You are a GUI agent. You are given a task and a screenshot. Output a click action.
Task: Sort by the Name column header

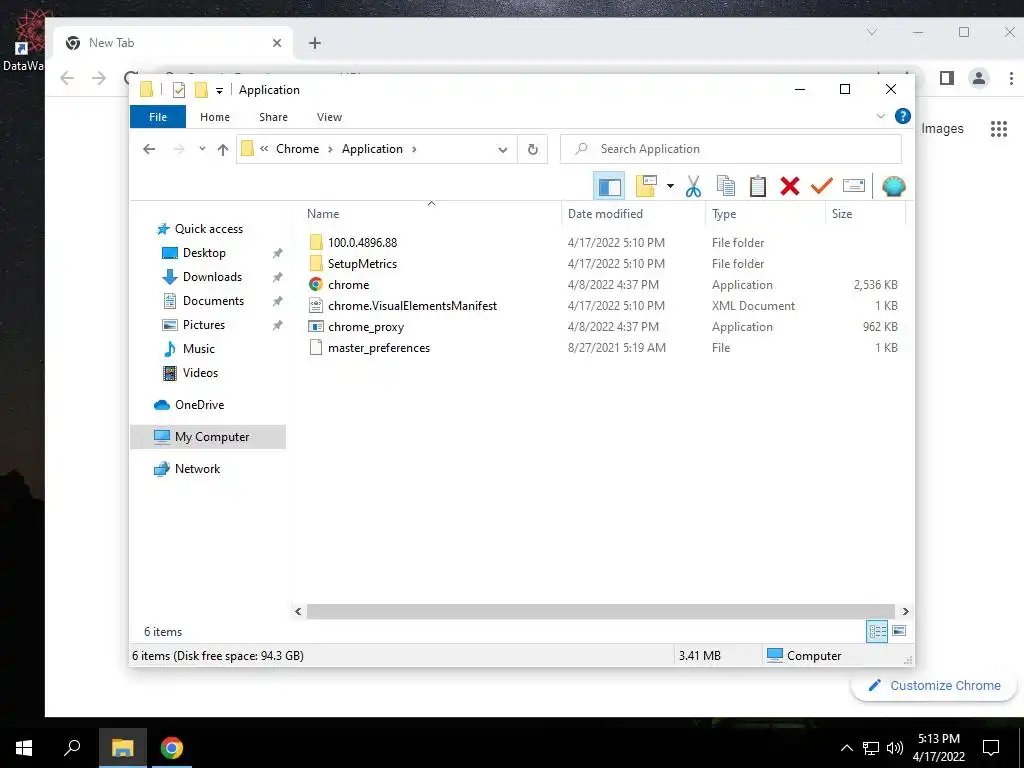(432, 214)
